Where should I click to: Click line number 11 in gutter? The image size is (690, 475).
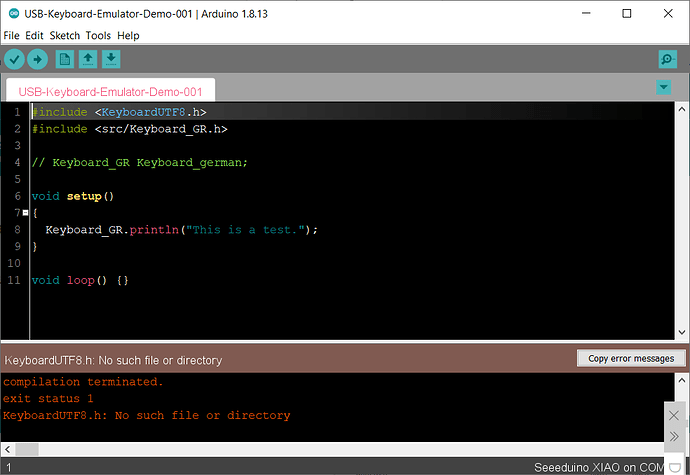tap(14, 280)
